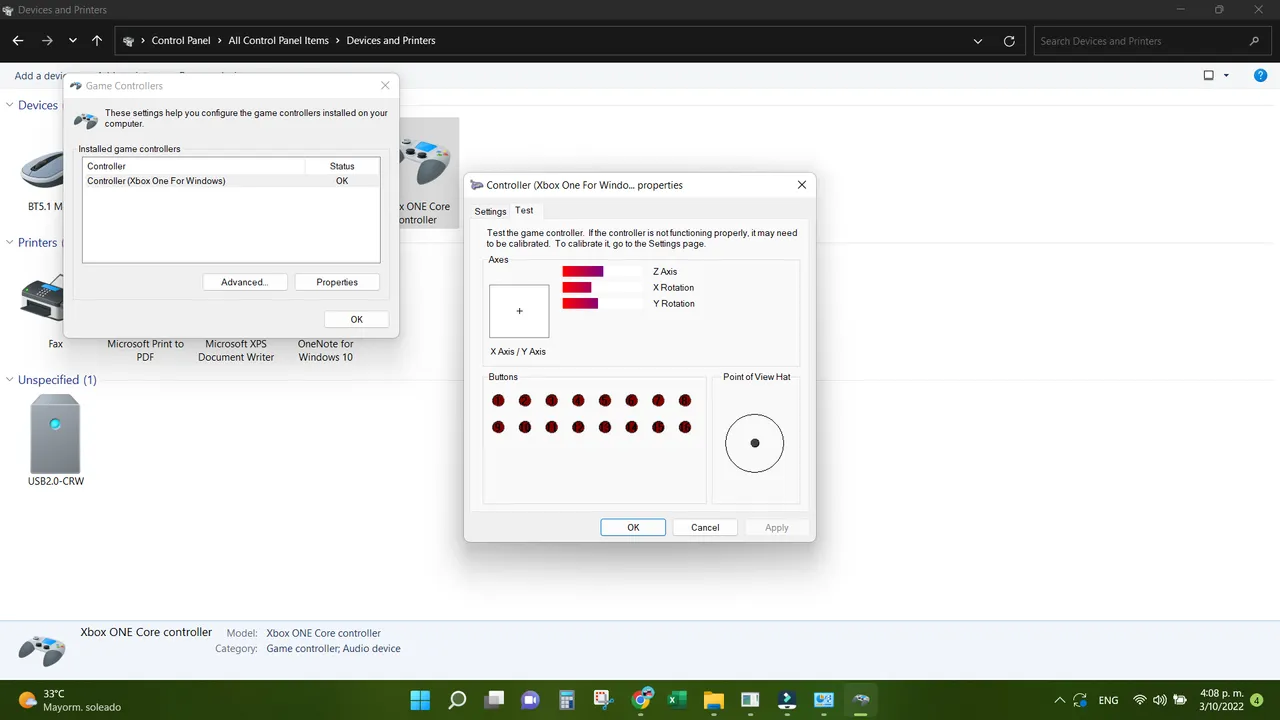Screen dimensions: 1280x720
Task: Collapse the Printers group chevron
Action: coord(10,242)
